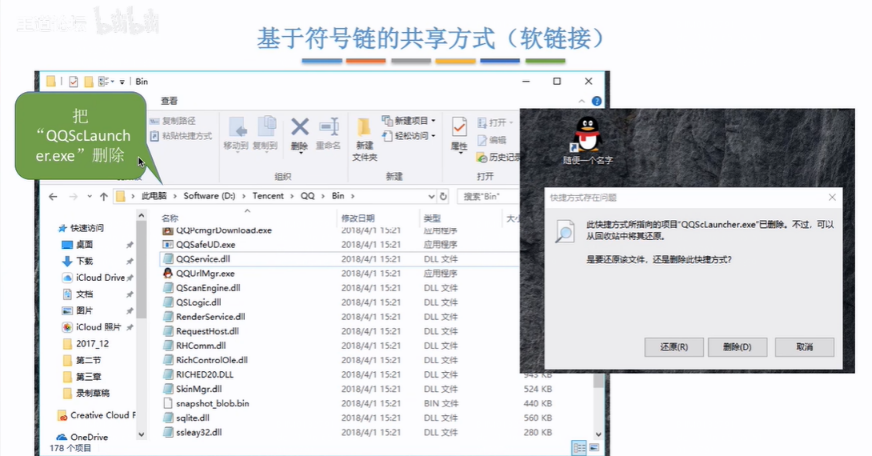The width and height of the screenshot is (872, 456).
Task: Select Creative Cloud Files in sidebar
Action: pyautogui.click(x=97, y=415)
